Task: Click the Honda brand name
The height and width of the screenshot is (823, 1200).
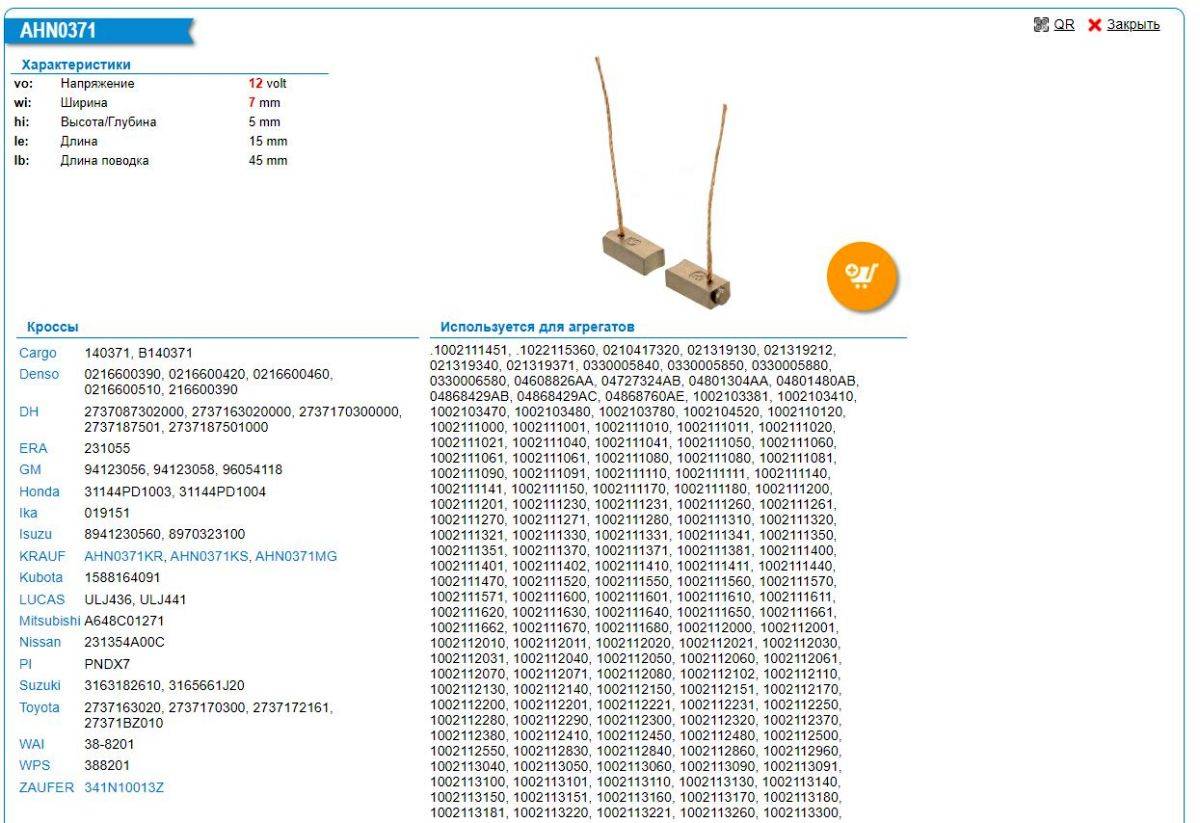Action: pos(40,491)
